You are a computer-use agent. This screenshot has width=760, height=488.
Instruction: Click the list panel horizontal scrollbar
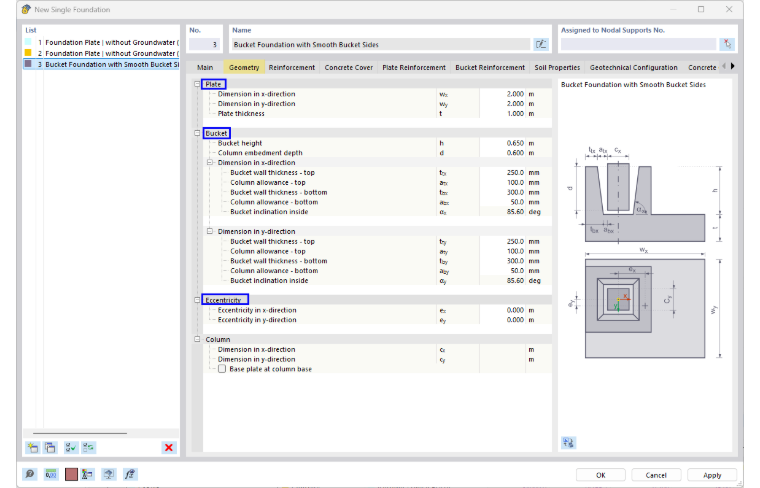tap(80, 433)
